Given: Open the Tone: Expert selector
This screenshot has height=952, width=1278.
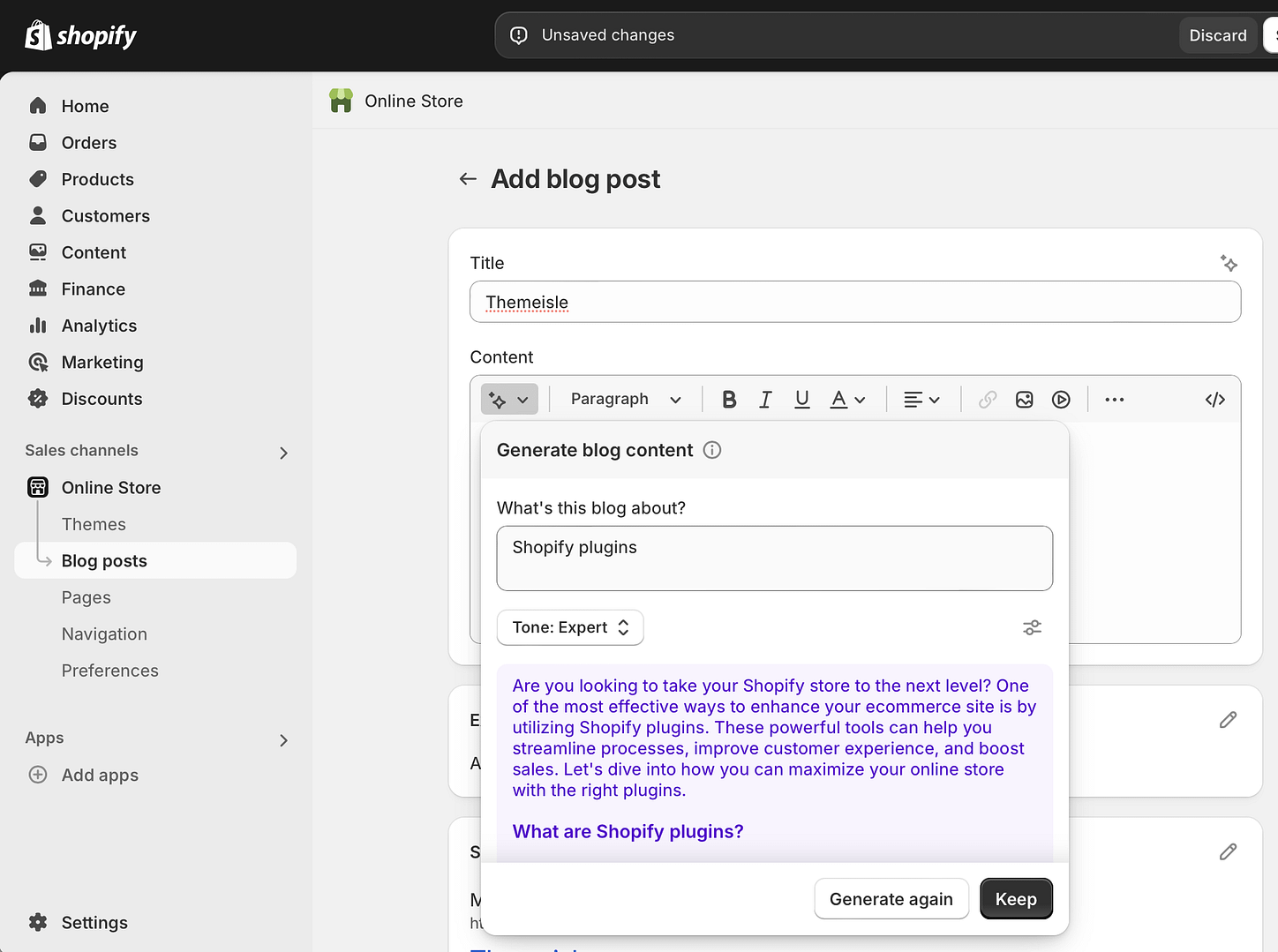Looking at the screenshot, I should [570, 627].
